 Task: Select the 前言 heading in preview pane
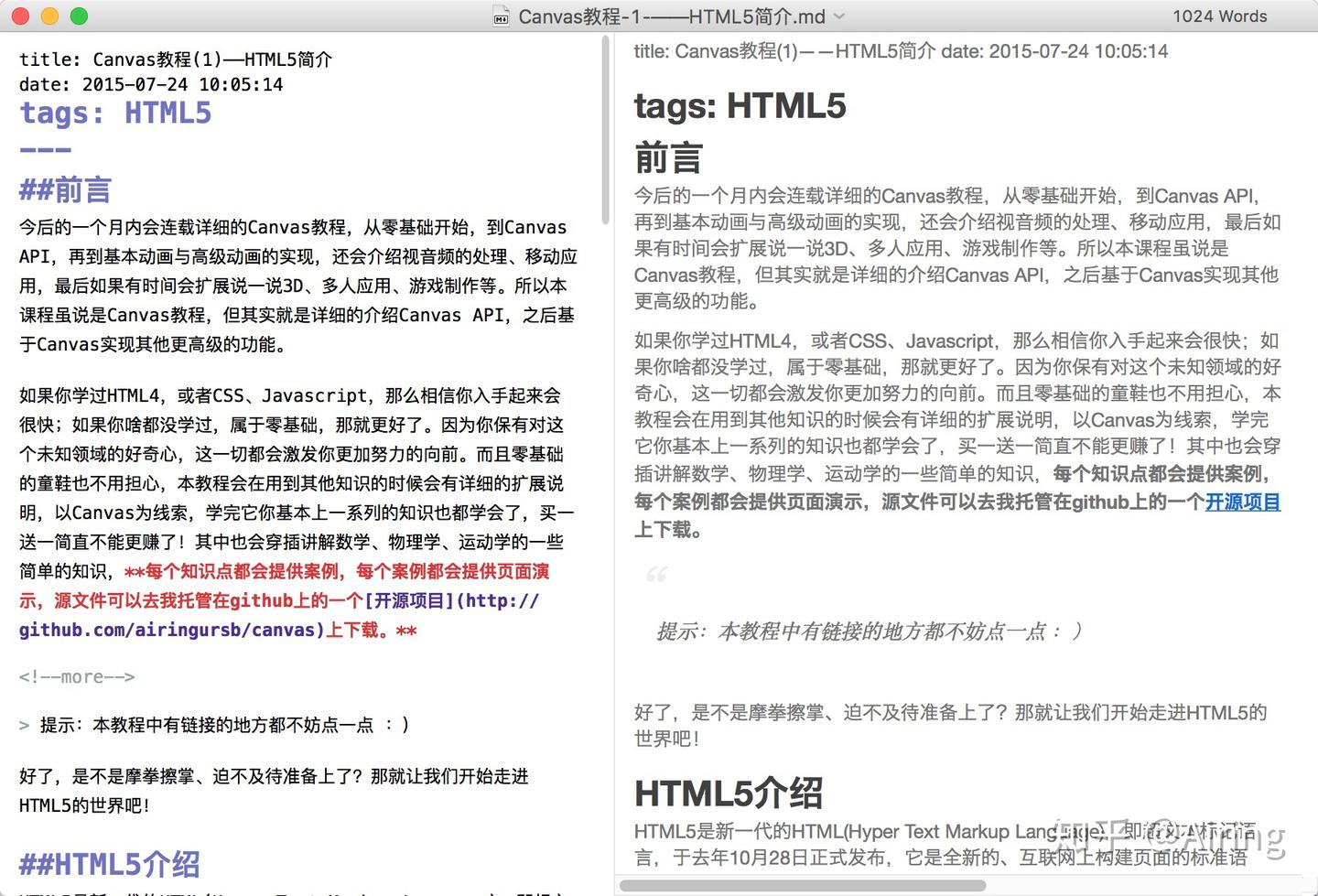coord(667,157)
